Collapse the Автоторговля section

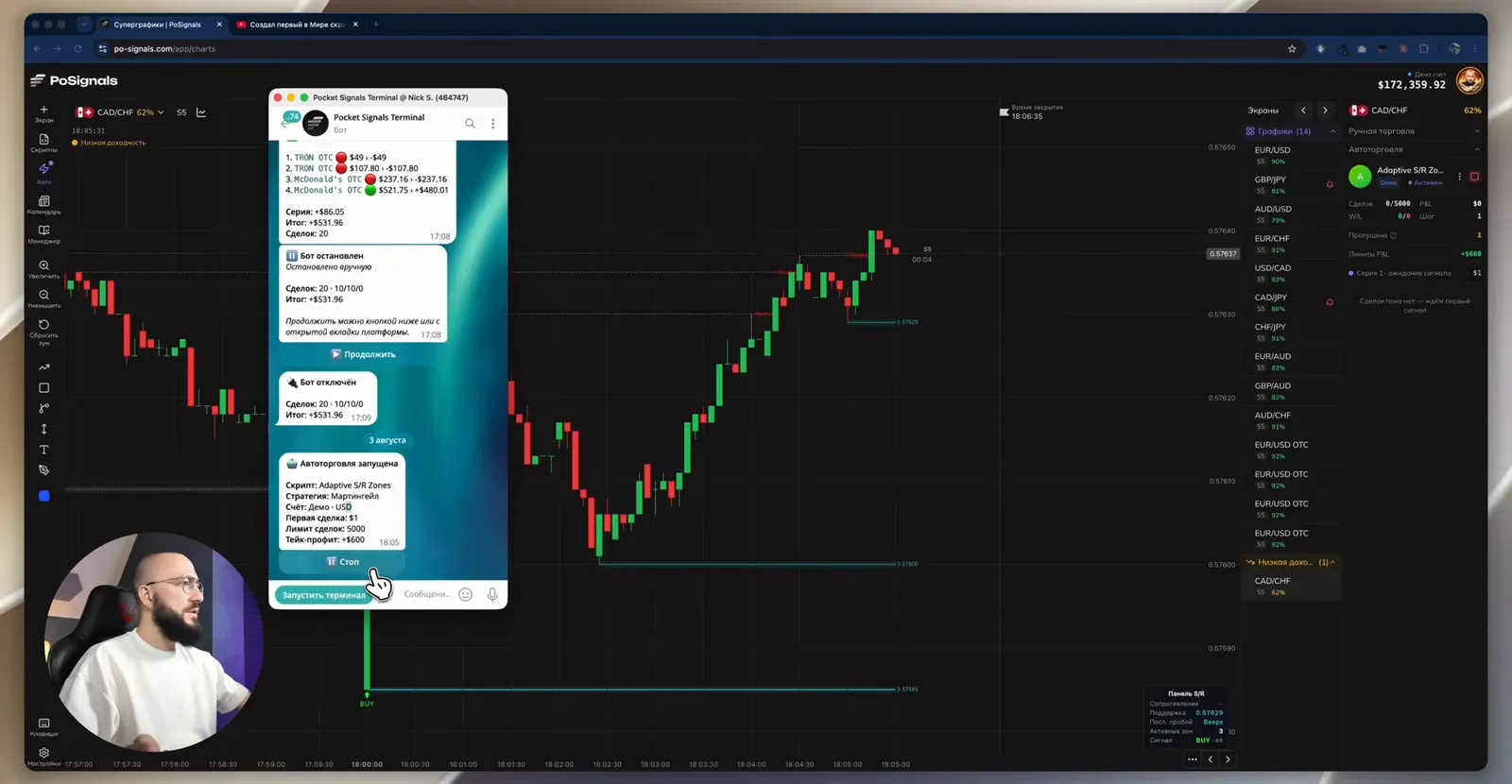pyautogui.click(x=1477, y=149)
